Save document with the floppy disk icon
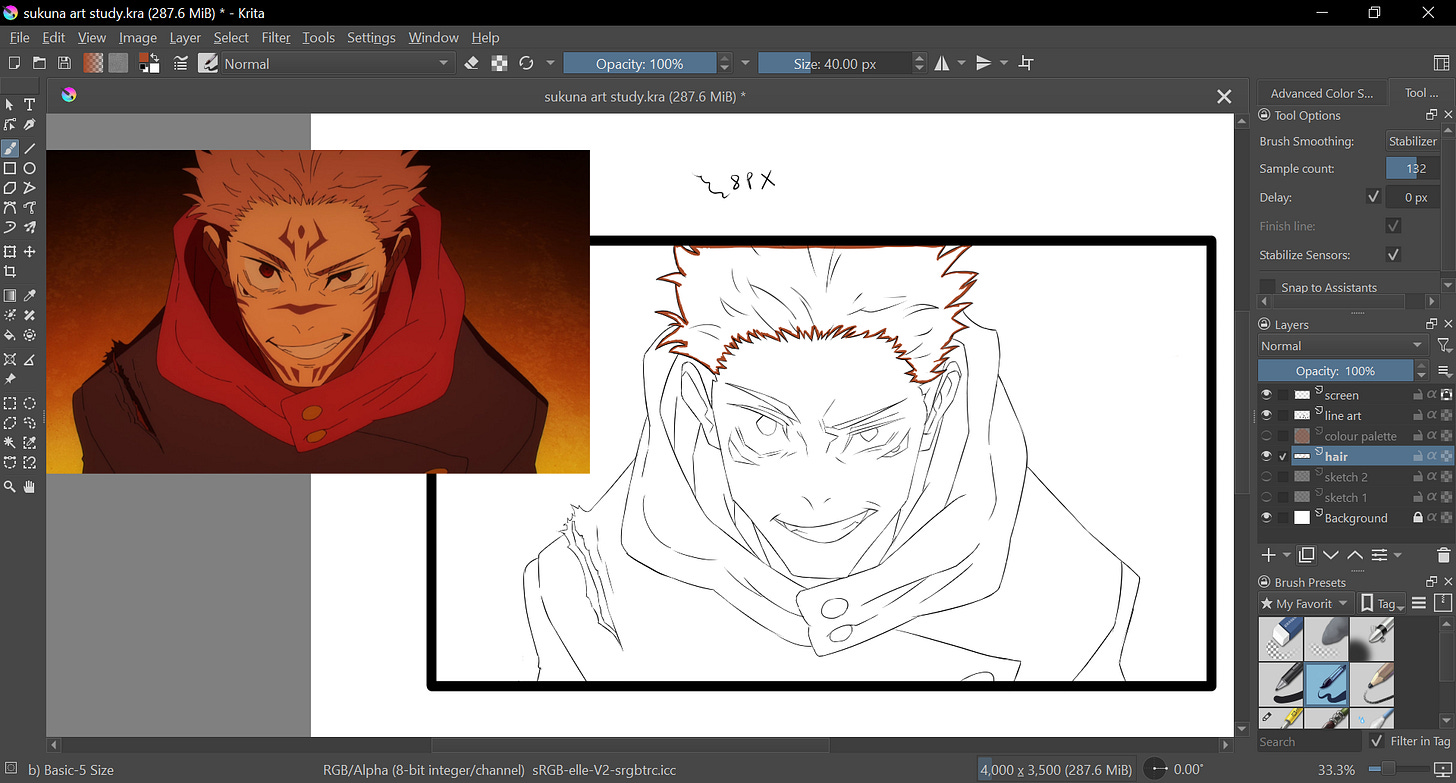 [x=64, y=63]
